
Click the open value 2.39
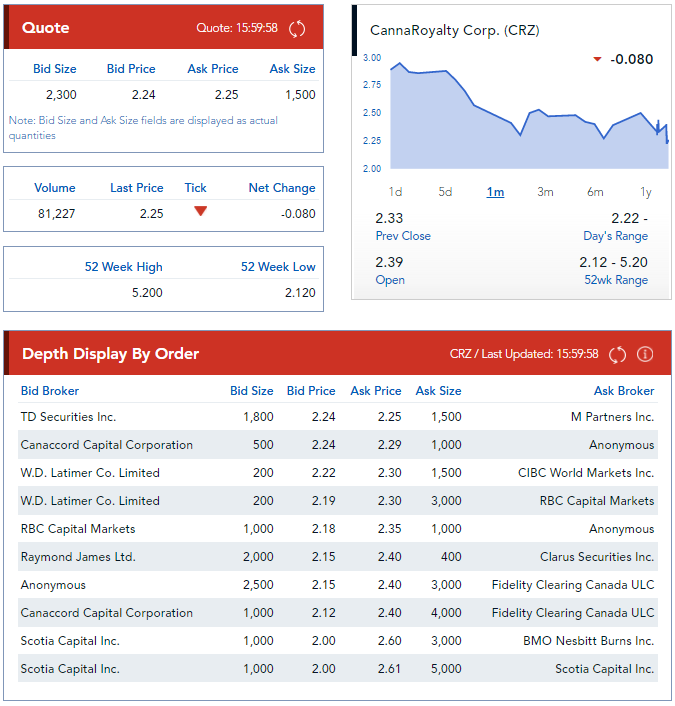pyautogui.click(x=389, y=262)
